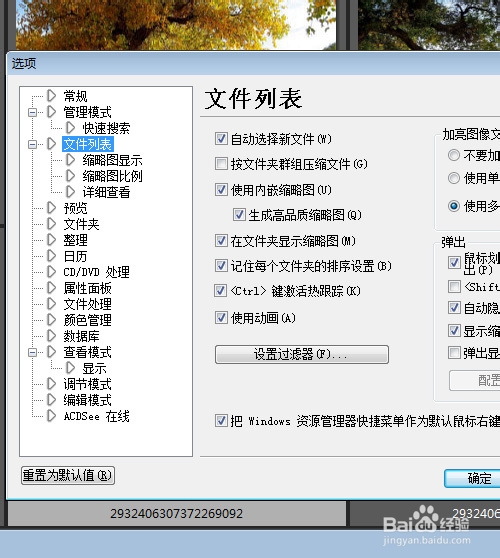This screenshot has height=558, width=500.
Task: Toggle Windows 资源管理器快捷菜单 checkbox
Action: click(x=221, y=421)
